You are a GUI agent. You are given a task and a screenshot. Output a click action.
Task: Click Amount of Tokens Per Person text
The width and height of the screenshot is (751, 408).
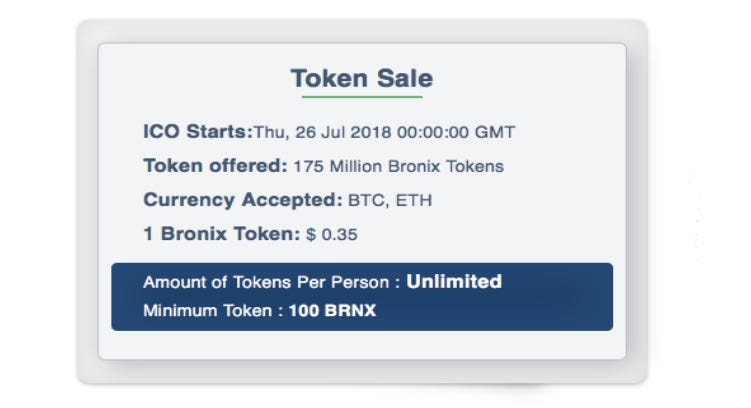click(271, 283)
